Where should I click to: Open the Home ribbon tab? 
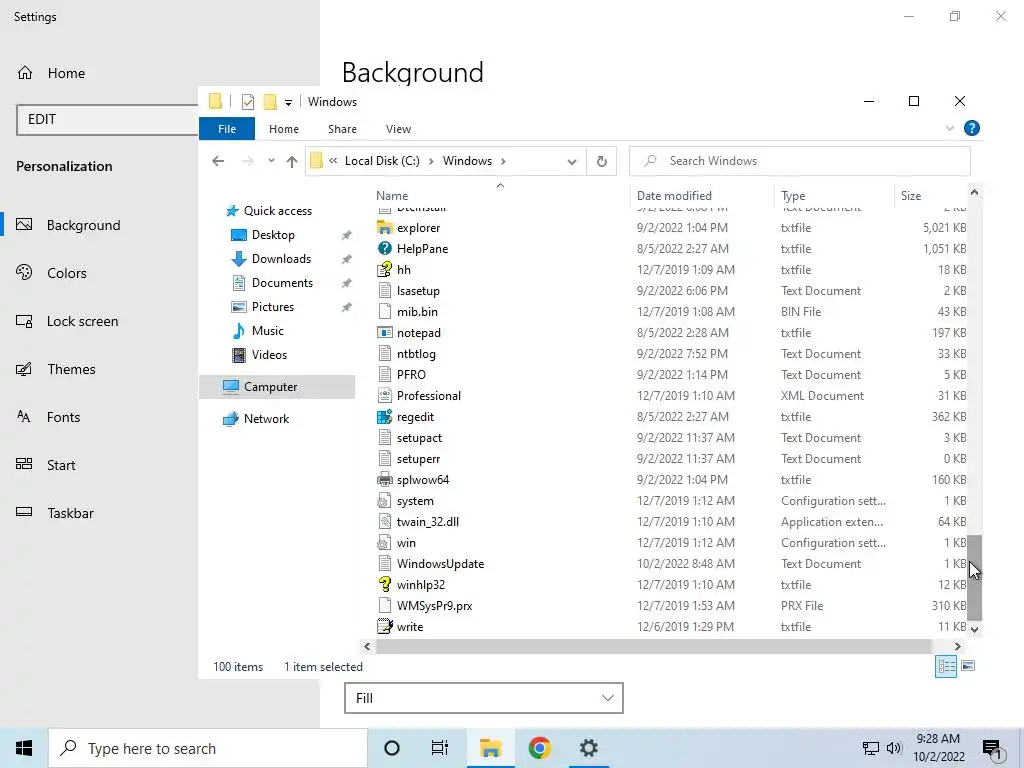(x=284, y=129)
